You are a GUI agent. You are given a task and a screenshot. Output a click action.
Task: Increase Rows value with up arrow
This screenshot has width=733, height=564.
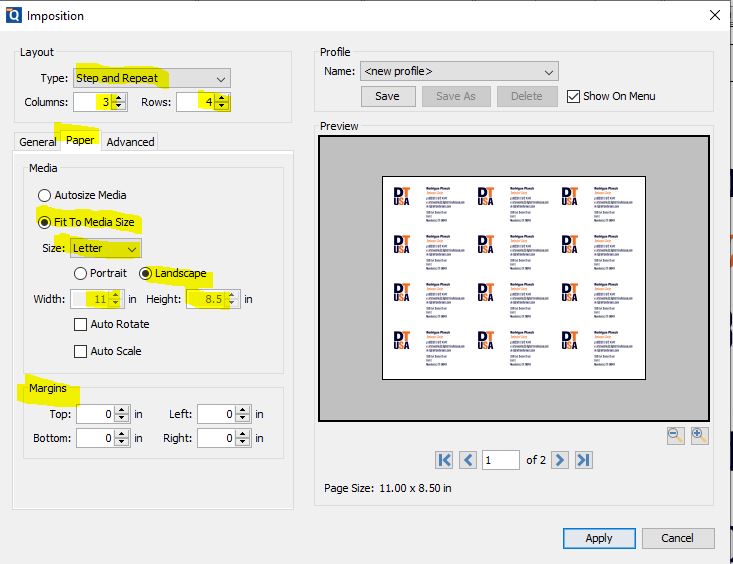[x=223, y=98]
